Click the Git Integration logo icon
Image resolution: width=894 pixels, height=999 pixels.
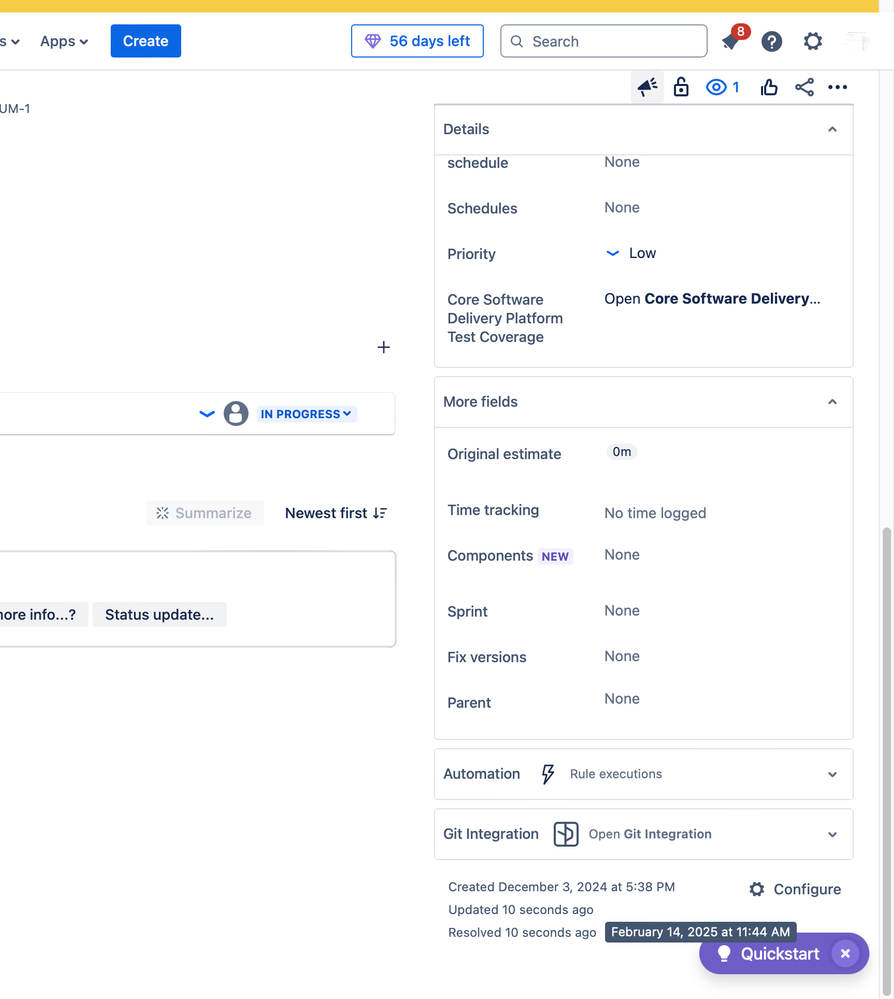(566, 834)
